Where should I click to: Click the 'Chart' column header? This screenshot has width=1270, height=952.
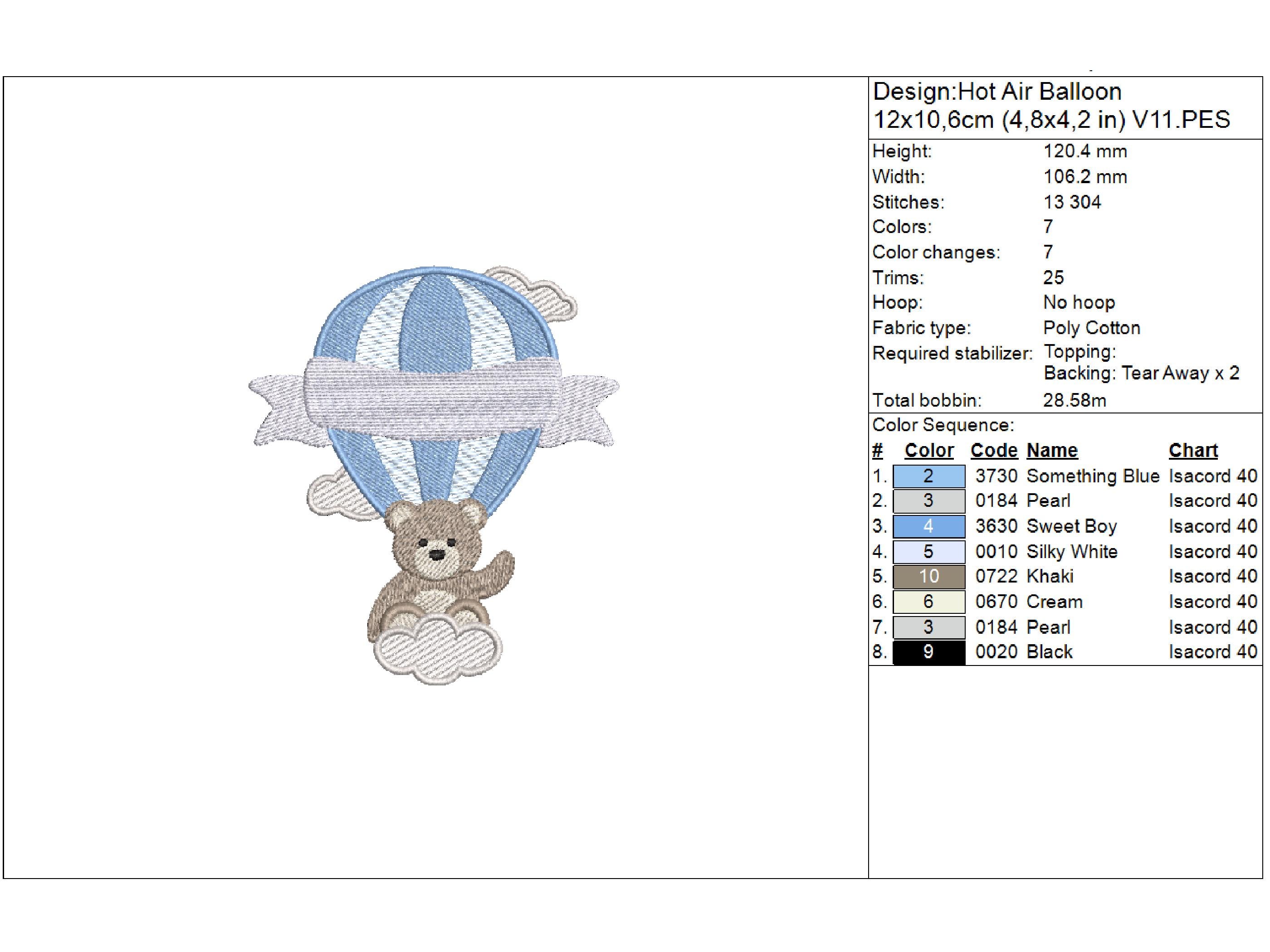[1193, 451]
